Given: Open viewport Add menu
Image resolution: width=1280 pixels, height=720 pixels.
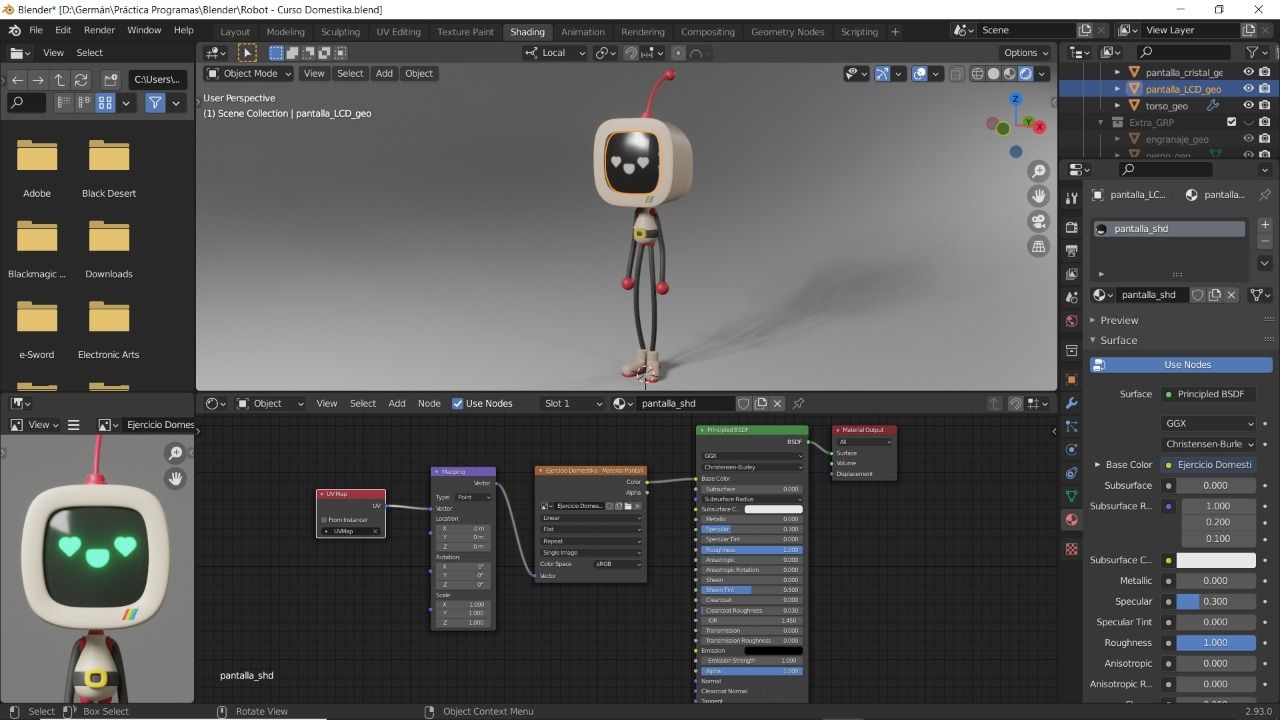Looking at the screenshot, I should 384,73.
